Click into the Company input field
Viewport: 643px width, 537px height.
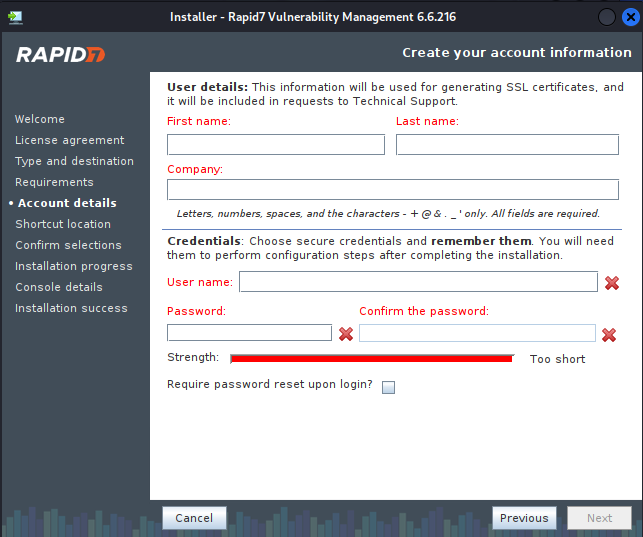tap(392, 189)
